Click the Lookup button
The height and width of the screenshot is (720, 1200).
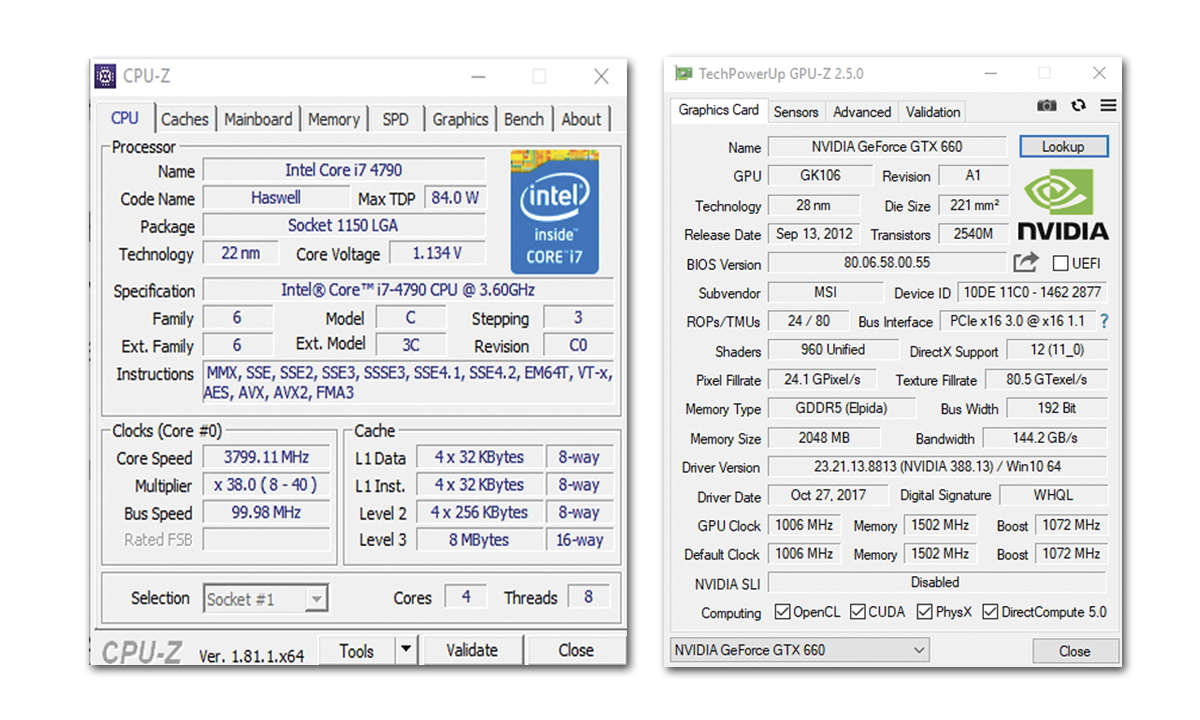[1063, 146]
